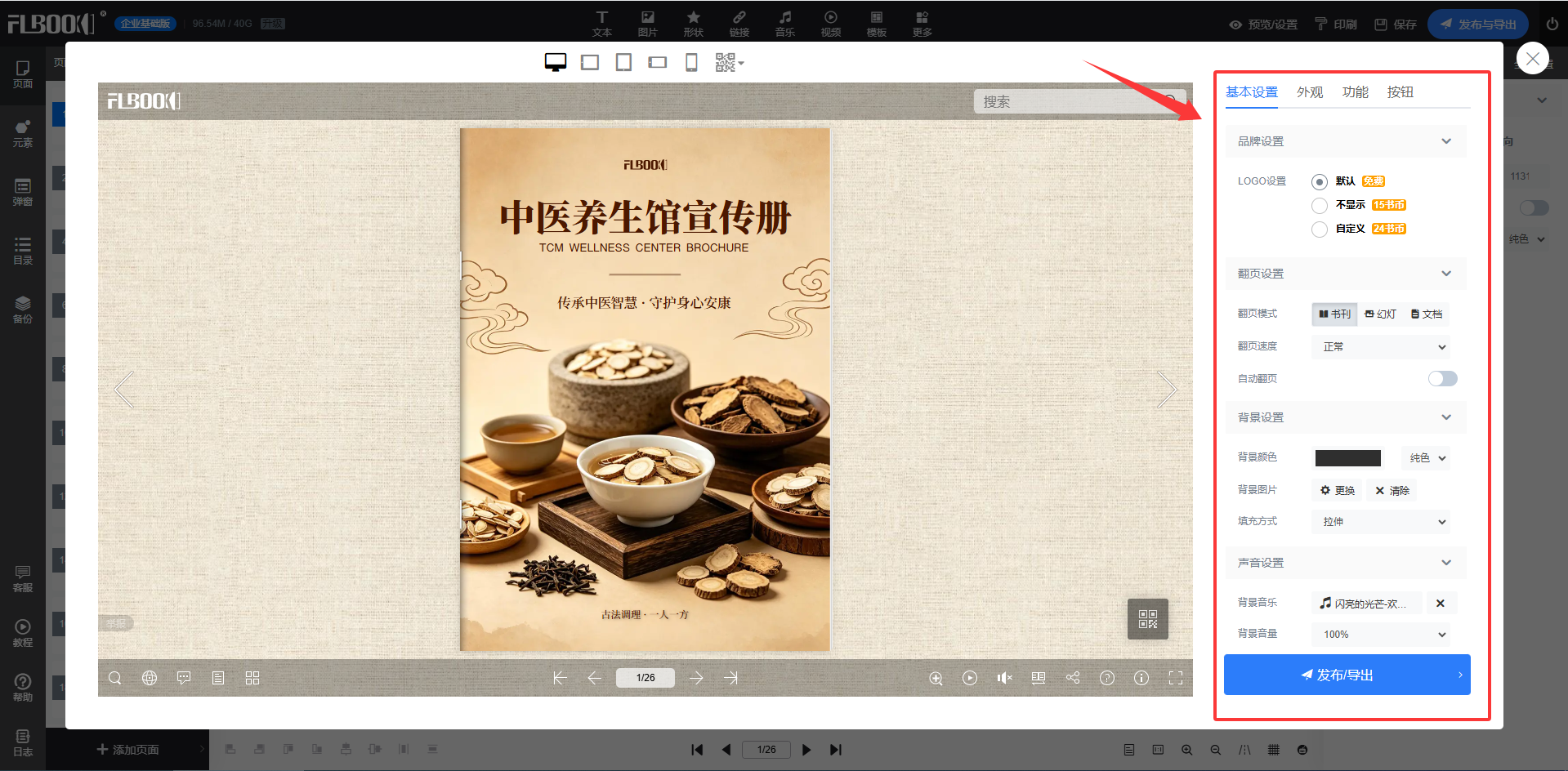Viewport: 1568px width, 771px height.
Task: Enter fullscreen using bottom-right icon
Action: [x=1176, y=678]
